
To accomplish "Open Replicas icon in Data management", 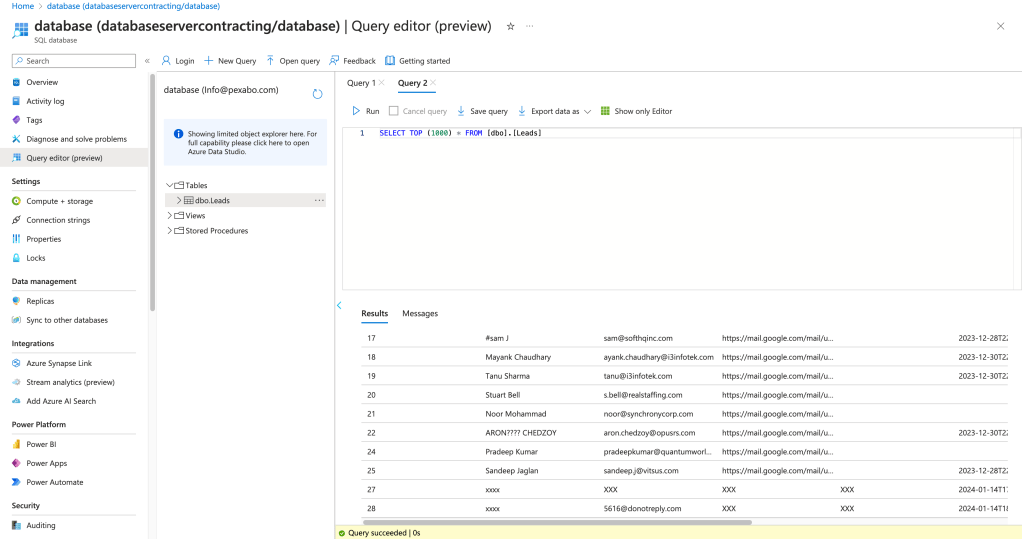I will click(x=16, y=301).
